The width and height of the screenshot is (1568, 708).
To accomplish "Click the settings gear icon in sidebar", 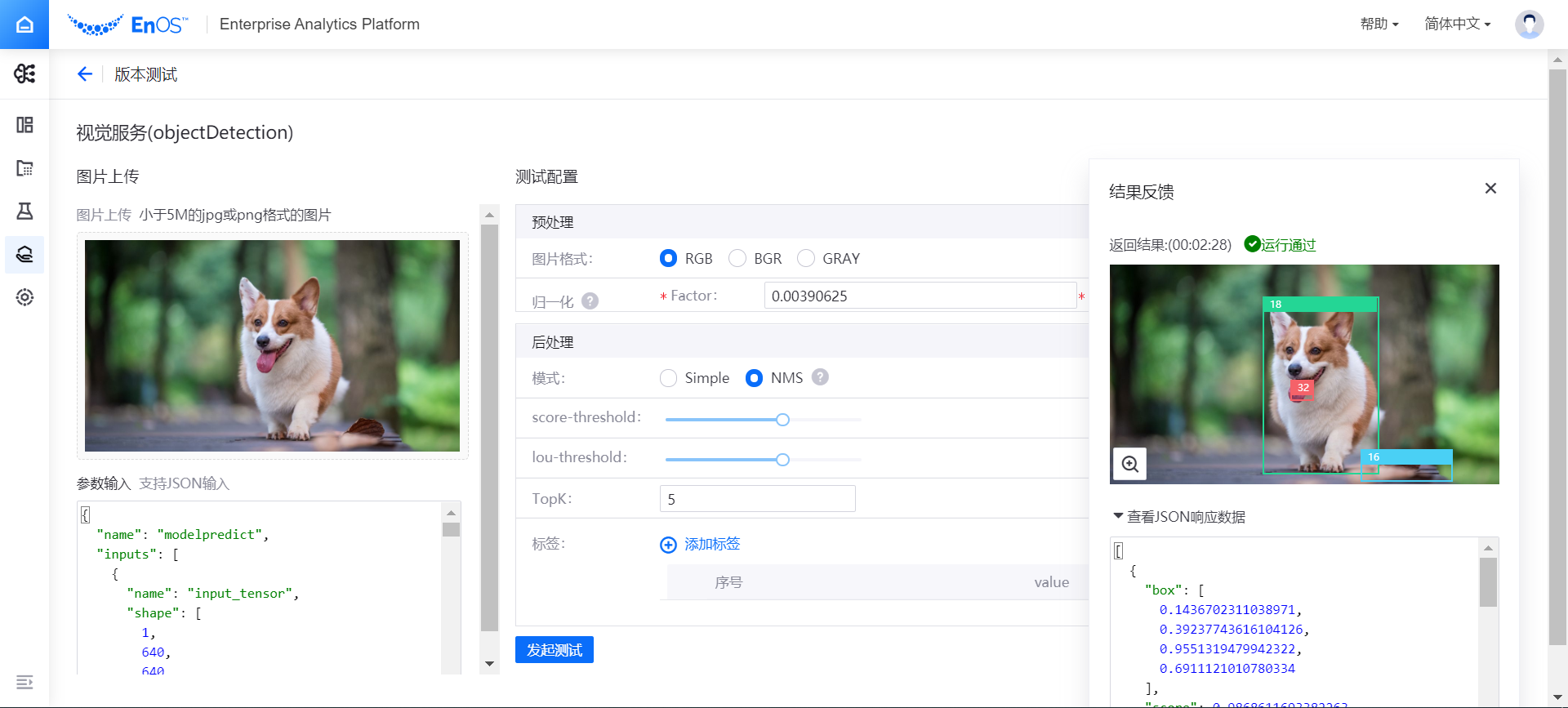I will coord(24,297).
